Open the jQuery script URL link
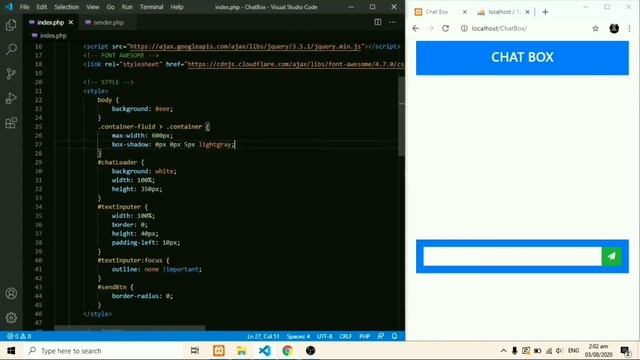Viewport: 640px width, 360px height. tap(246, 47)
